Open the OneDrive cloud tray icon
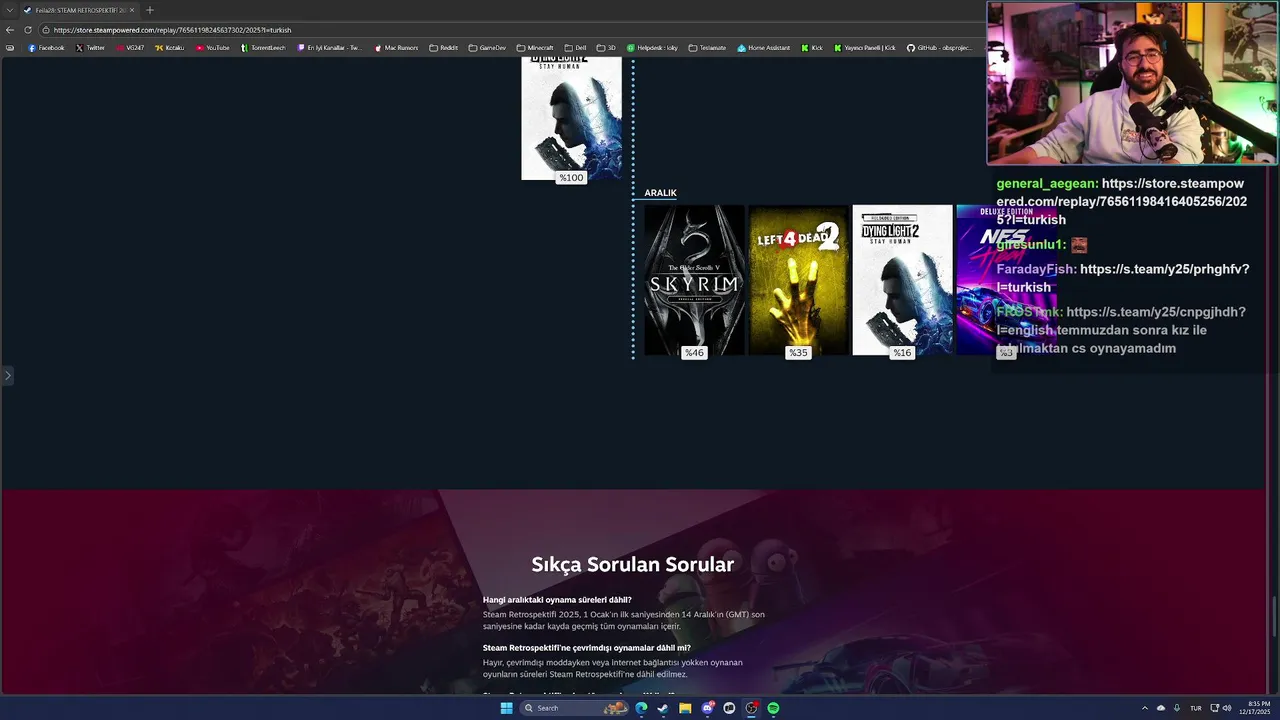 coord(1161,708)
